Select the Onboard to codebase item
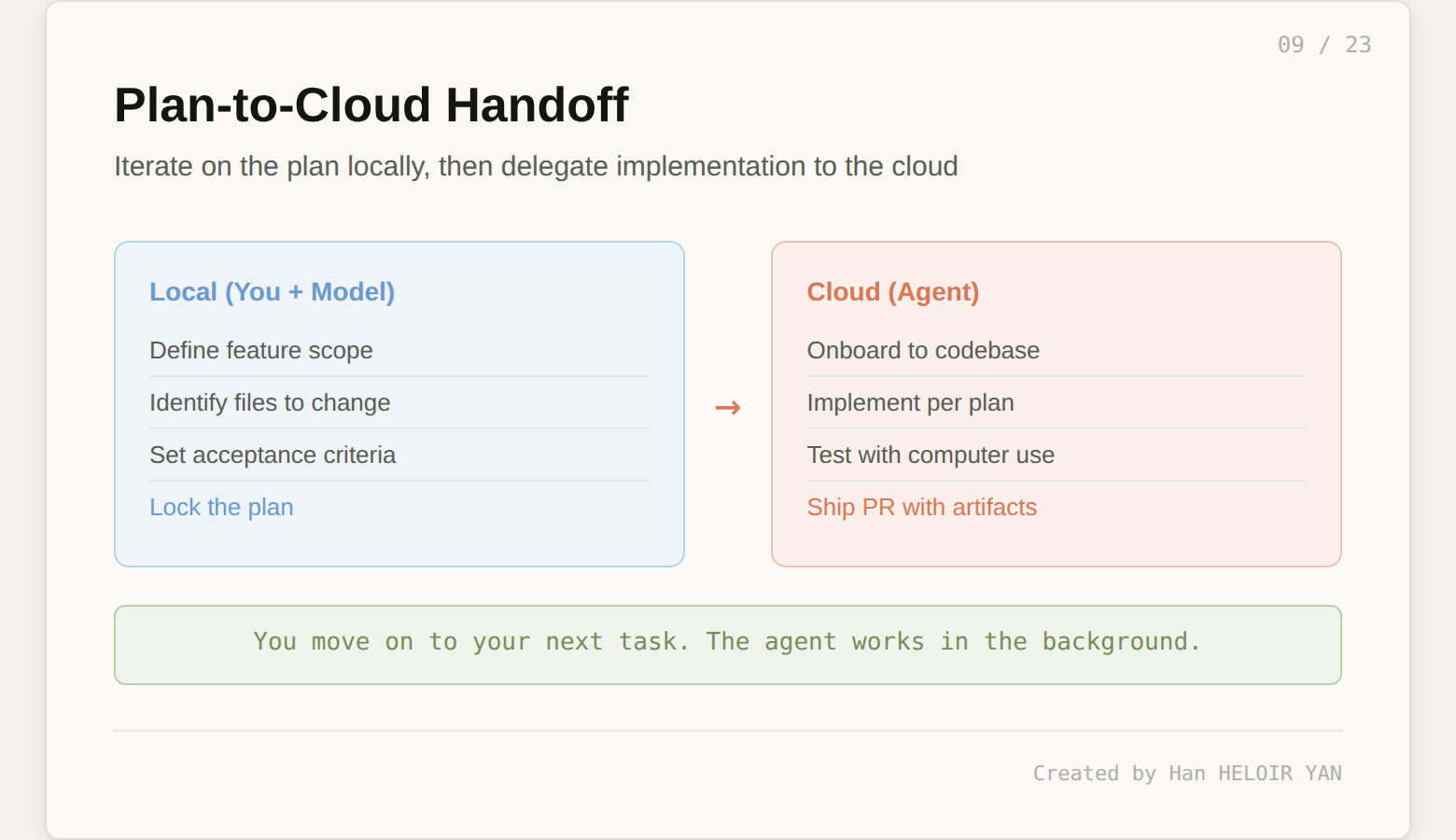This screenshot has height=840, width=1456. coord(922,351)
